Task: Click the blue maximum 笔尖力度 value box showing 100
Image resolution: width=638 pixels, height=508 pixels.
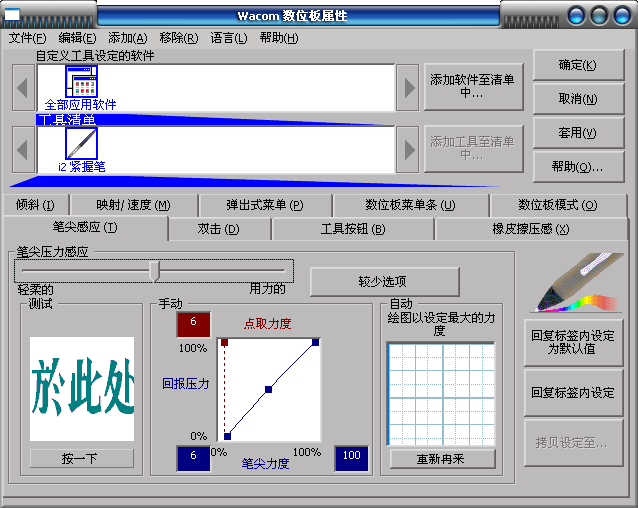Action: [x=351, y=458]
